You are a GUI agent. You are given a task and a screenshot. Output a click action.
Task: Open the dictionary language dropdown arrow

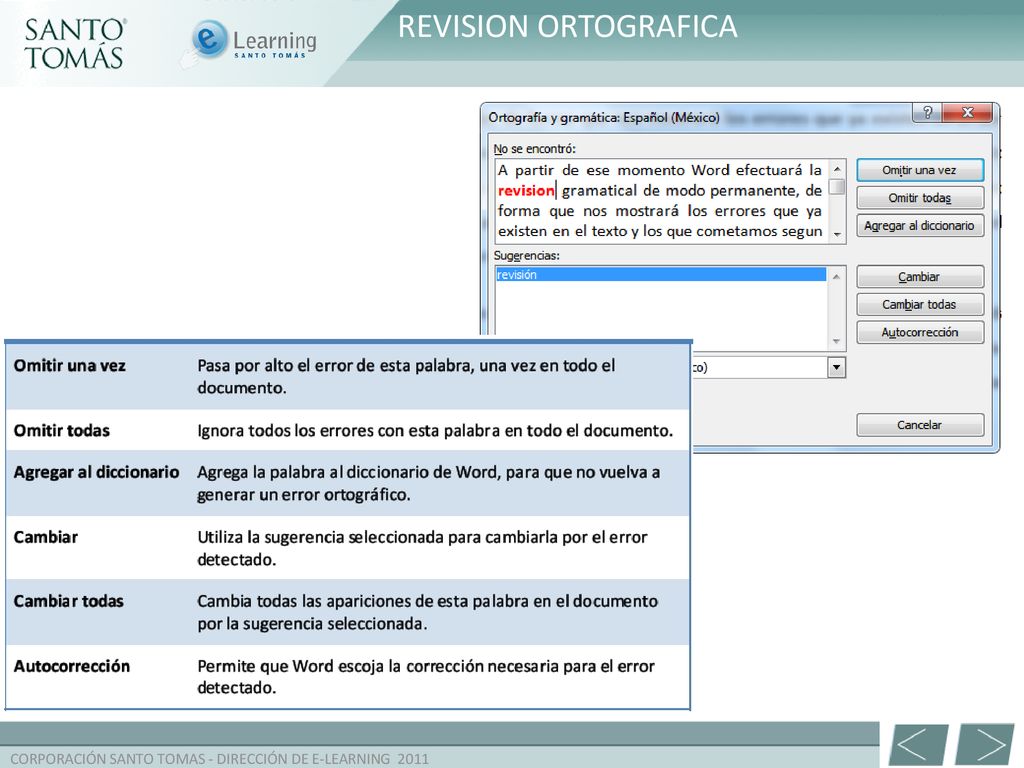click(x=837, y=368)
